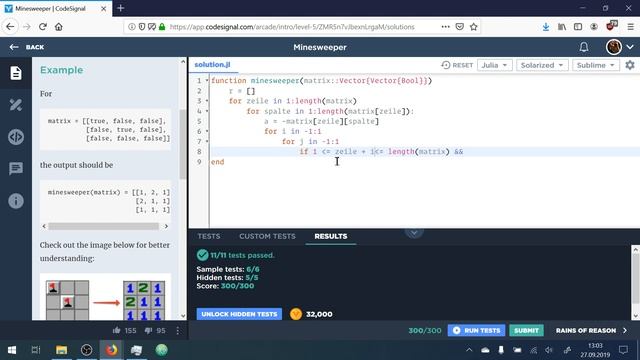
Task: Go to next task RAINS OF REASON
Action: click(x=591, y=330)
